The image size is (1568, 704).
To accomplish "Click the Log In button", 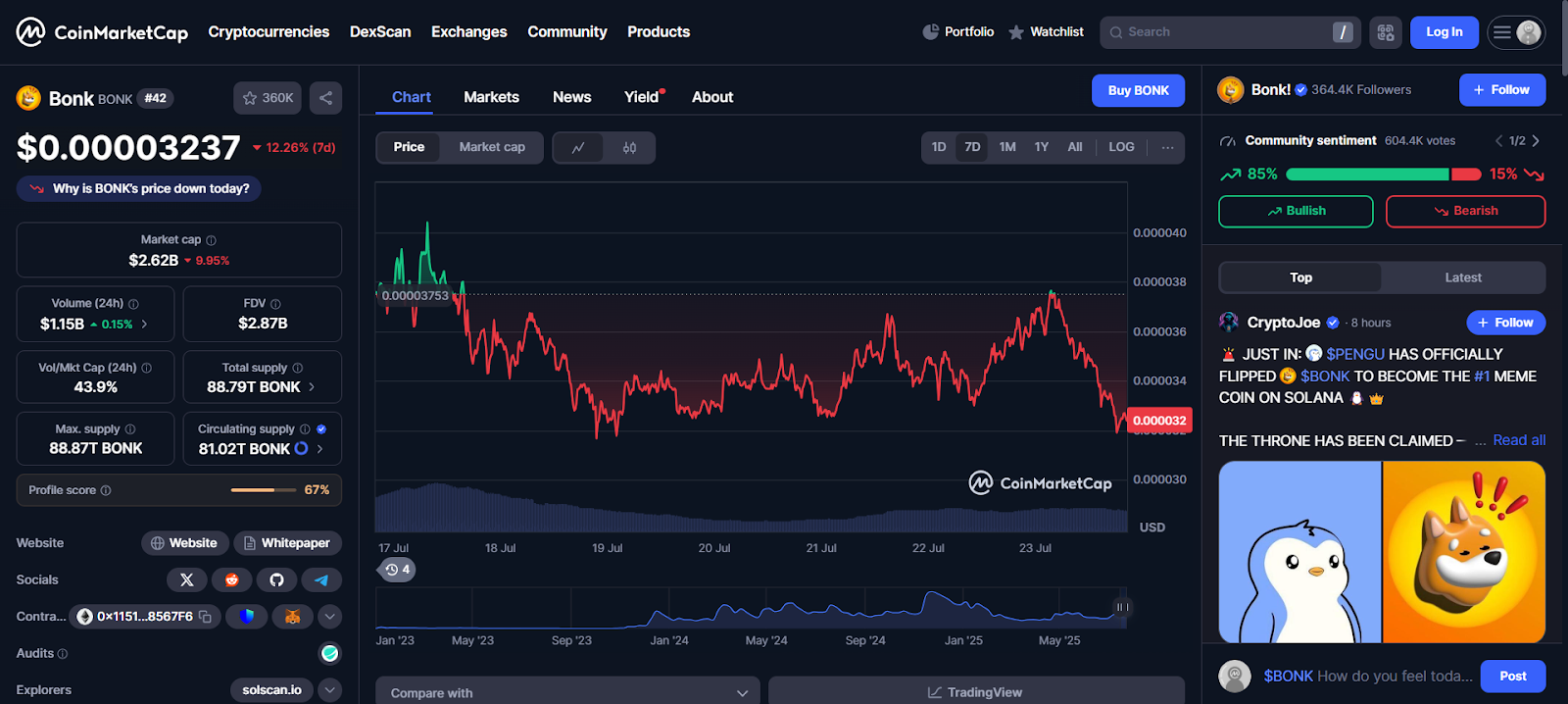I will tap(1445, 32).
